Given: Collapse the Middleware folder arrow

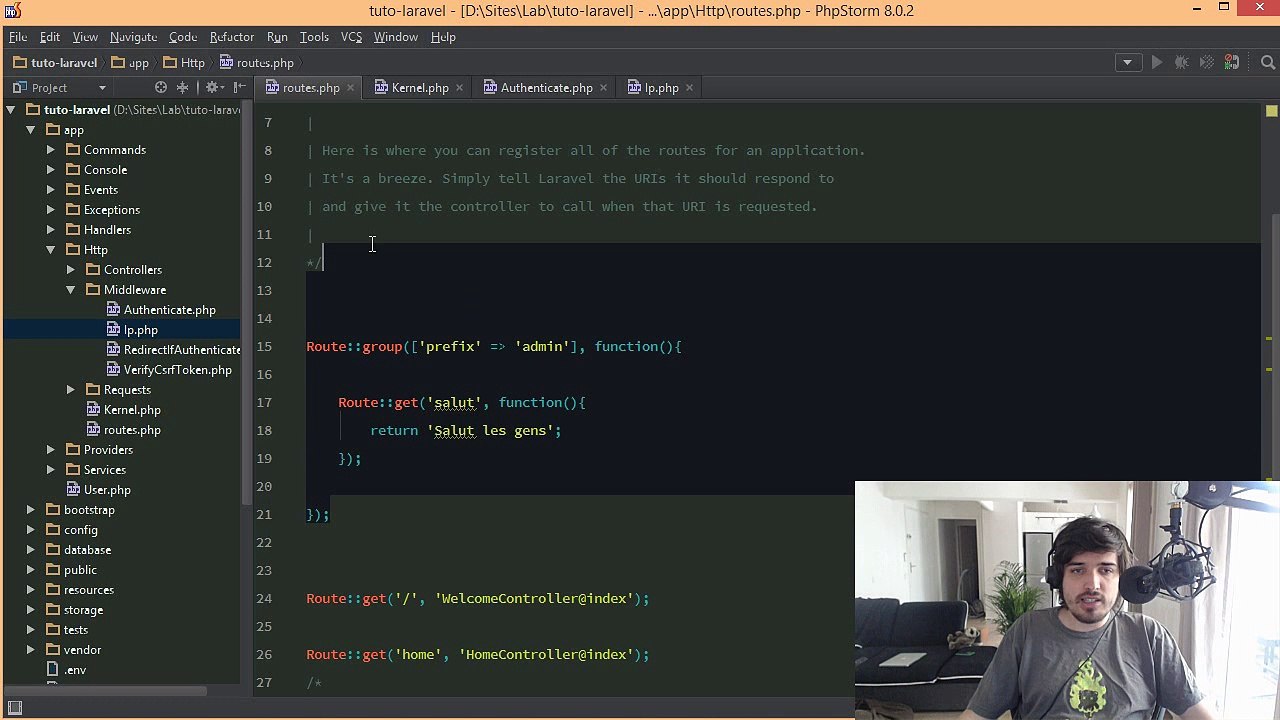Looking at the screenshot, I should (71, 290).
